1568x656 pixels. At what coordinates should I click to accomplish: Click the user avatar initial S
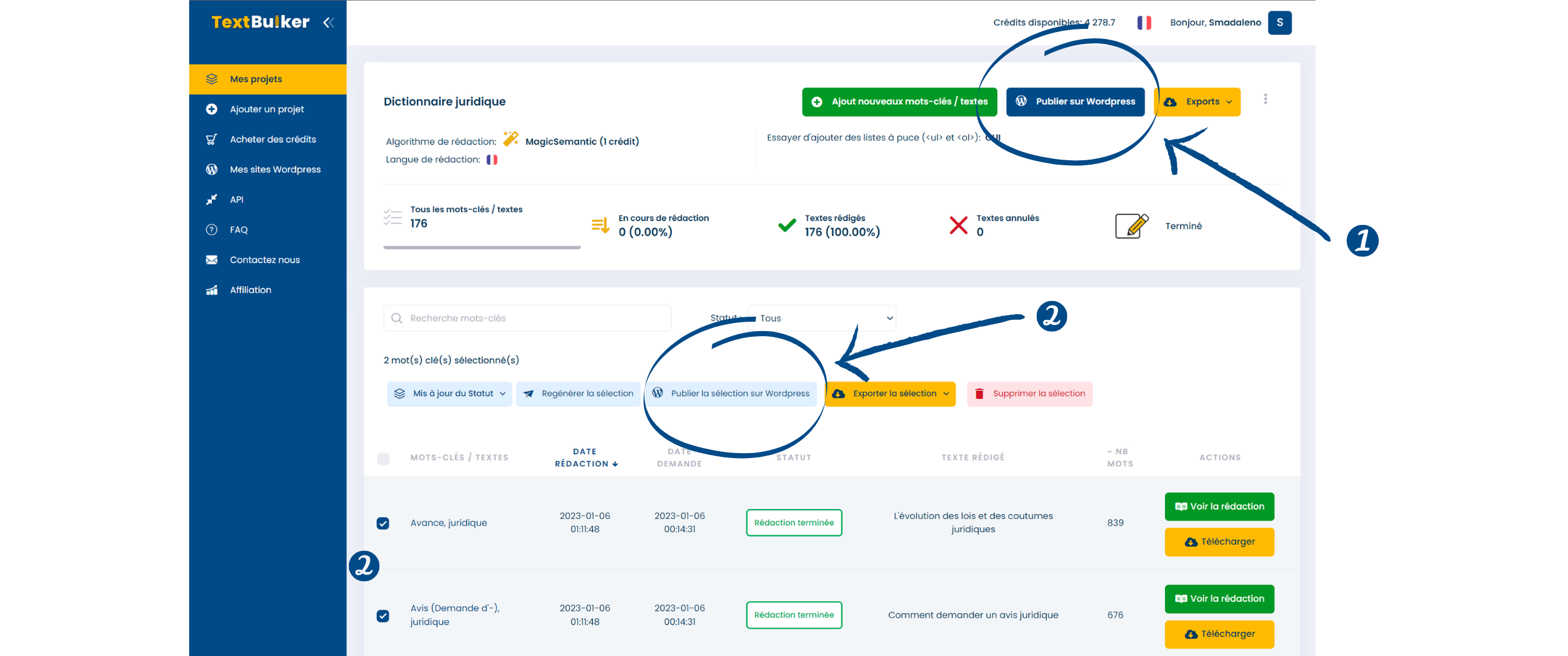click(1280, 23)
